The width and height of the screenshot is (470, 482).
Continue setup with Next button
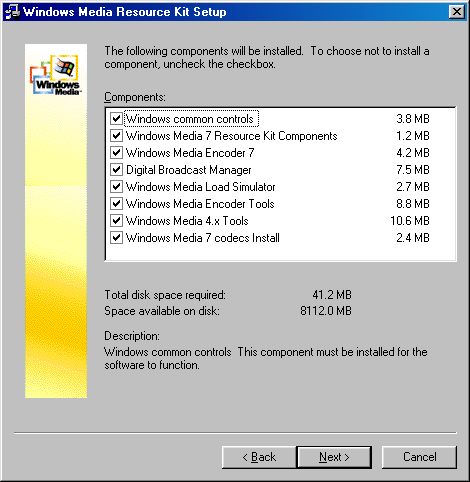334,457
